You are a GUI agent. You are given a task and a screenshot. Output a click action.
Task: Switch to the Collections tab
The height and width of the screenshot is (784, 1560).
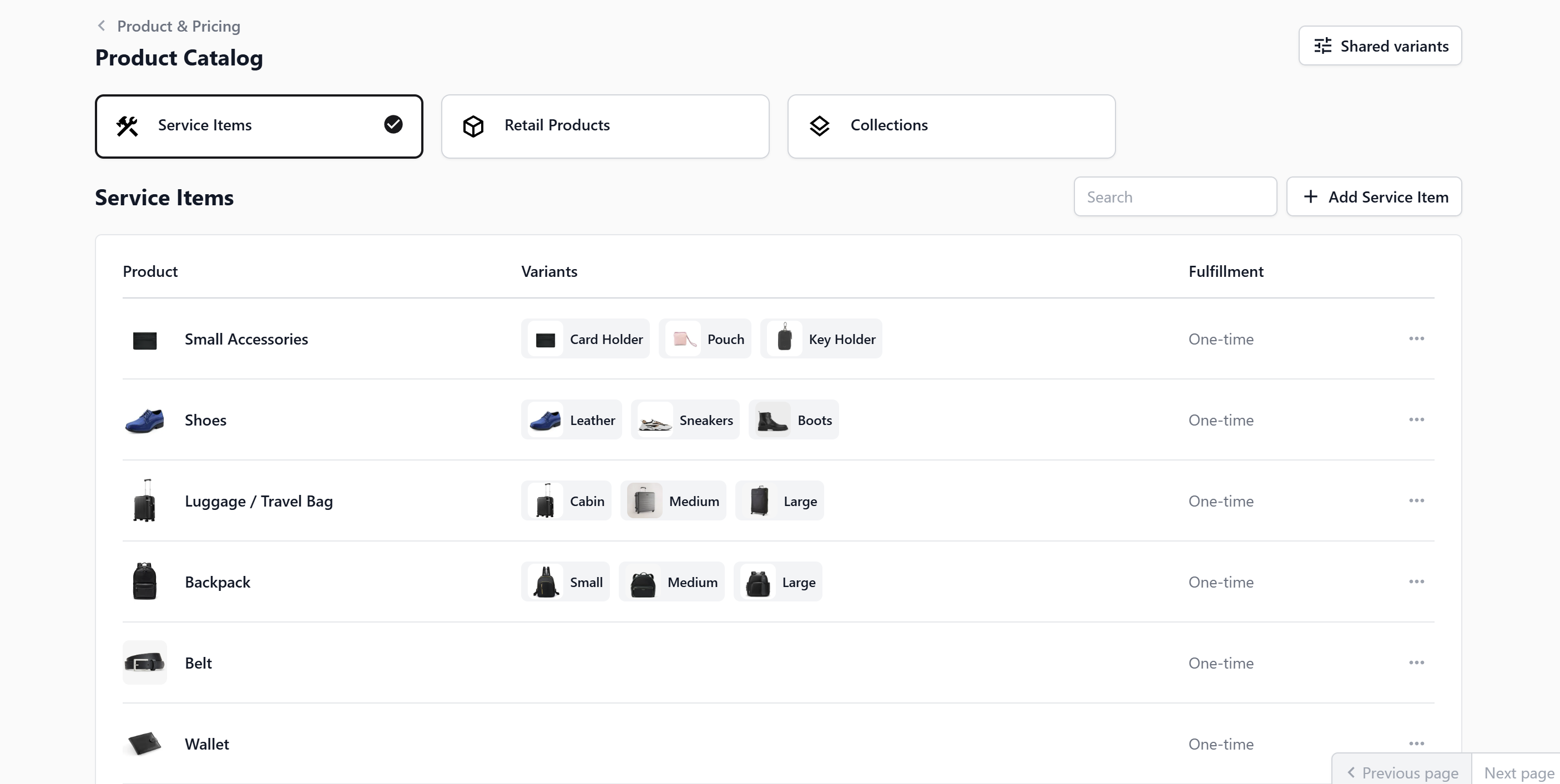click(x=951, y=126)
